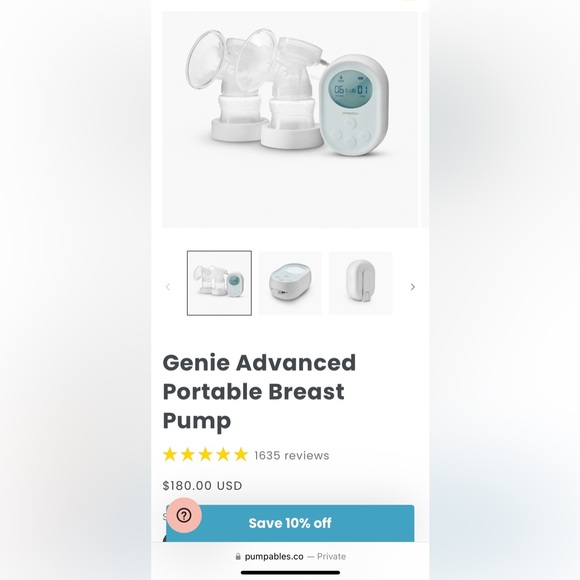Select the angled pump unit thumbnail

coord(290,283)
